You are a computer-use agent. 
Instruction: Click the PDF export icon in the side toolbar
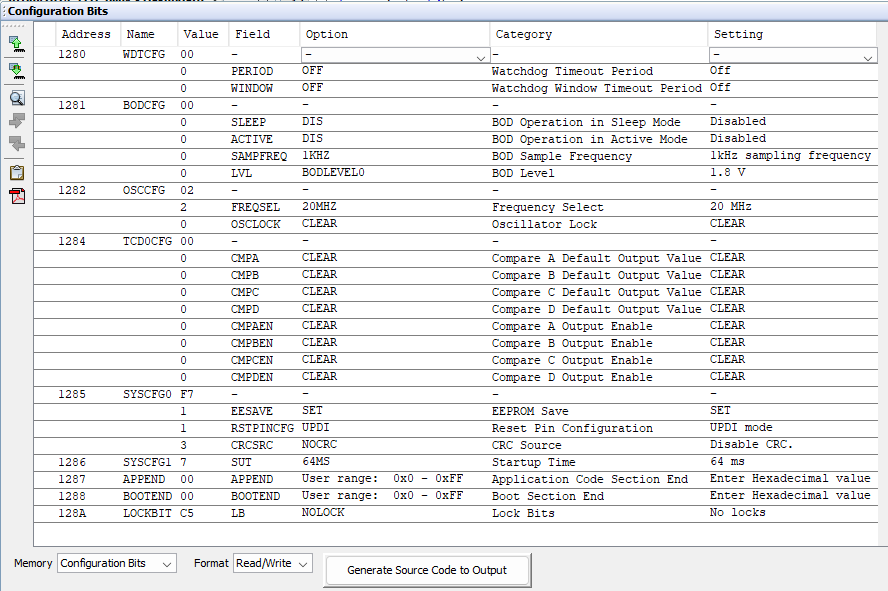tap(17, 196)
